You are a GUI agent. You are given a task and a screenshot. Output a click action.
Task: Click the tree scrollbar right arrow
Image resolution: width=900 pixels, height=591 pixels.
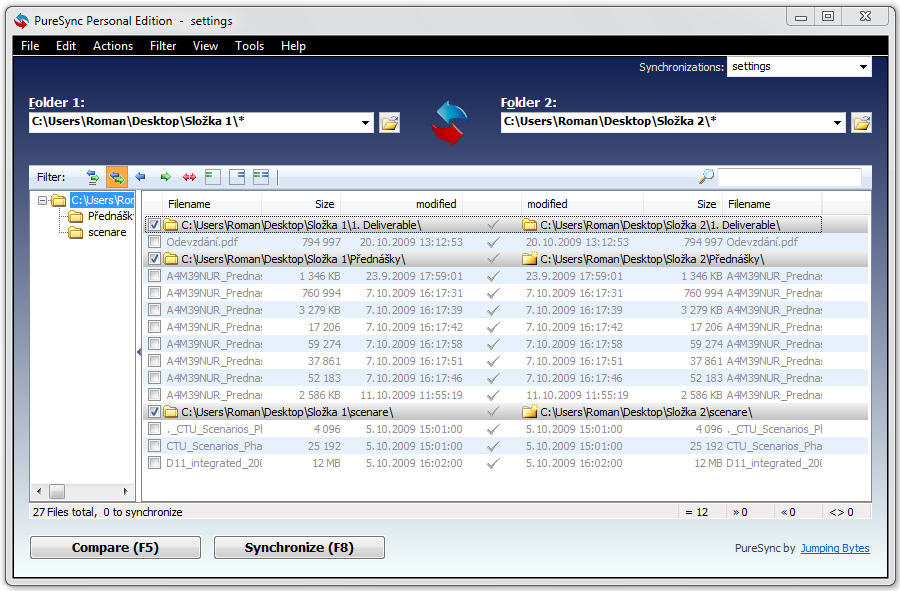(x=126, y=491)
